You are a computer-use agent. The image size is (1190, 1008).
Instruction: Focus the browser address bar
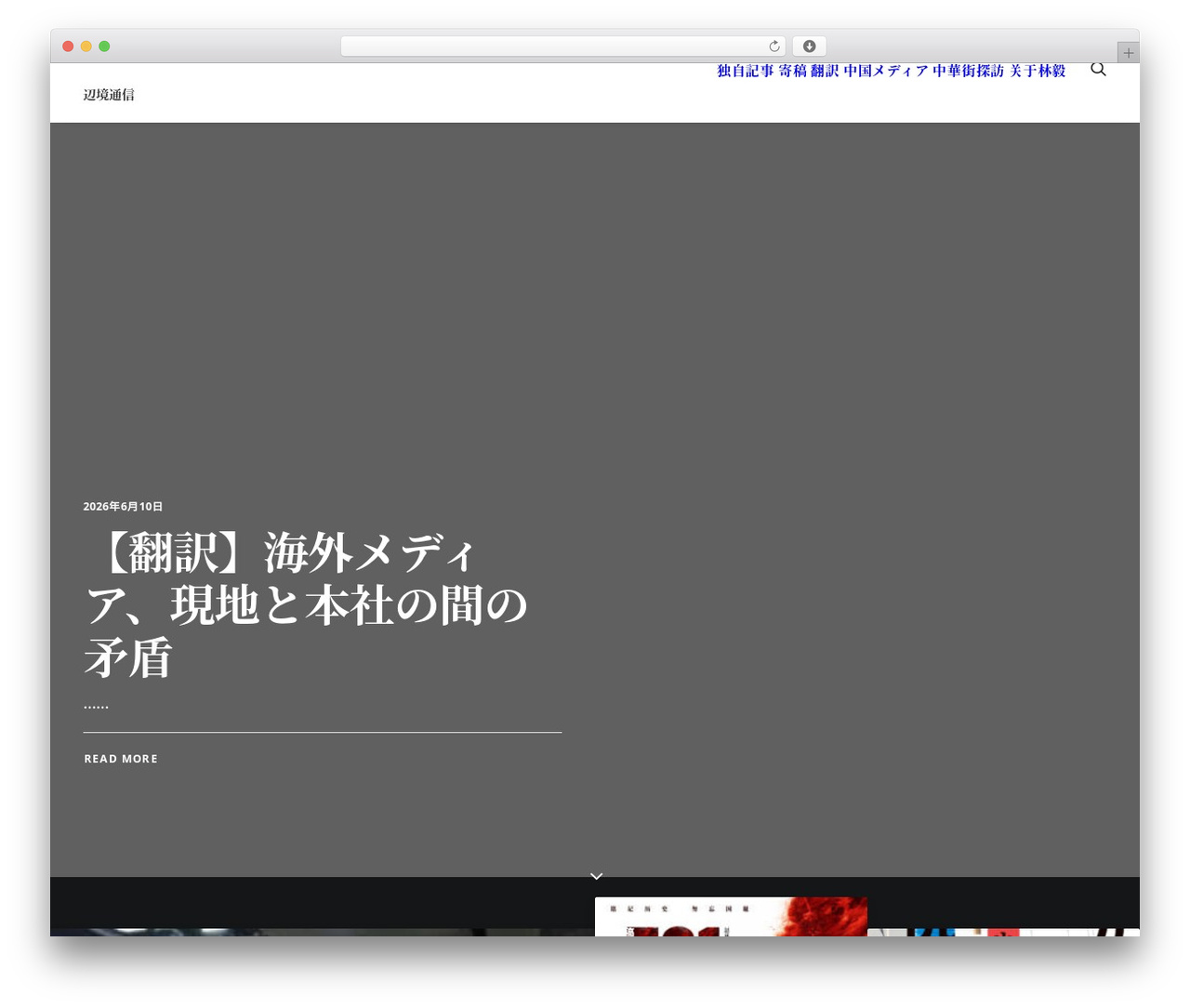pos(563,46)
